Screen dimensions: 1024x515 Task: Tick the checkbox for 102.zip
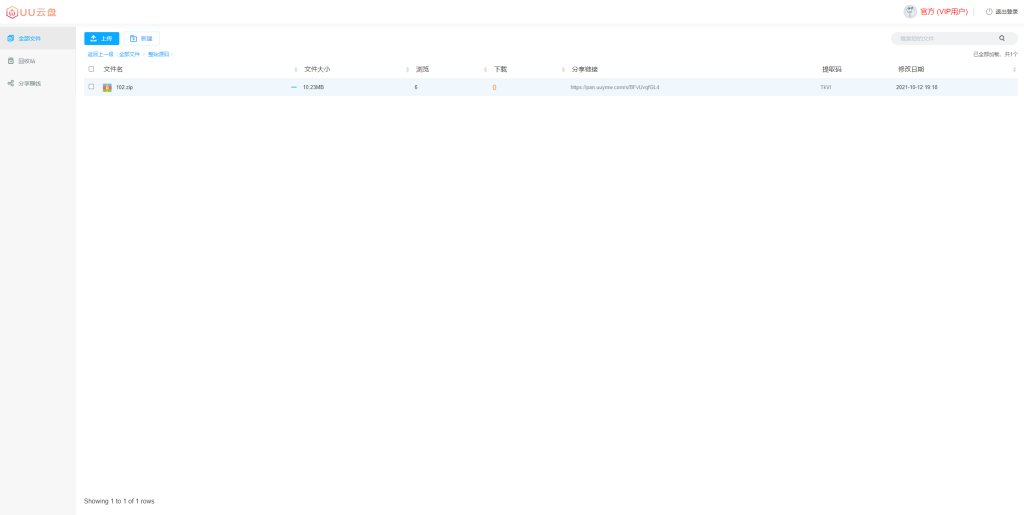pos(91,87)
